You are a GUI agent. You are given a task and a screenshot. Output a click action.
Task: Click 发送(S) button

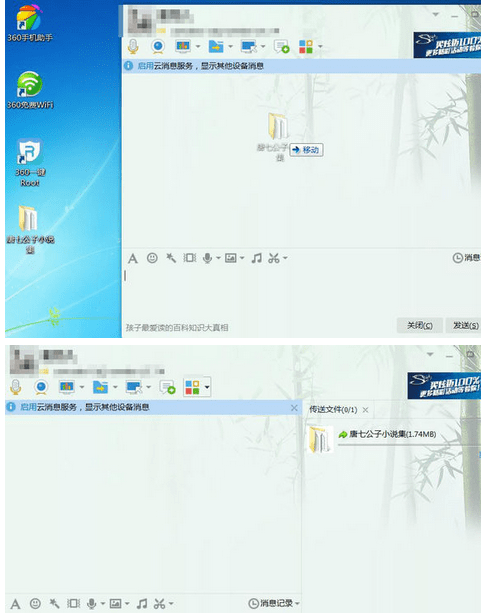(x=464, y=325)
